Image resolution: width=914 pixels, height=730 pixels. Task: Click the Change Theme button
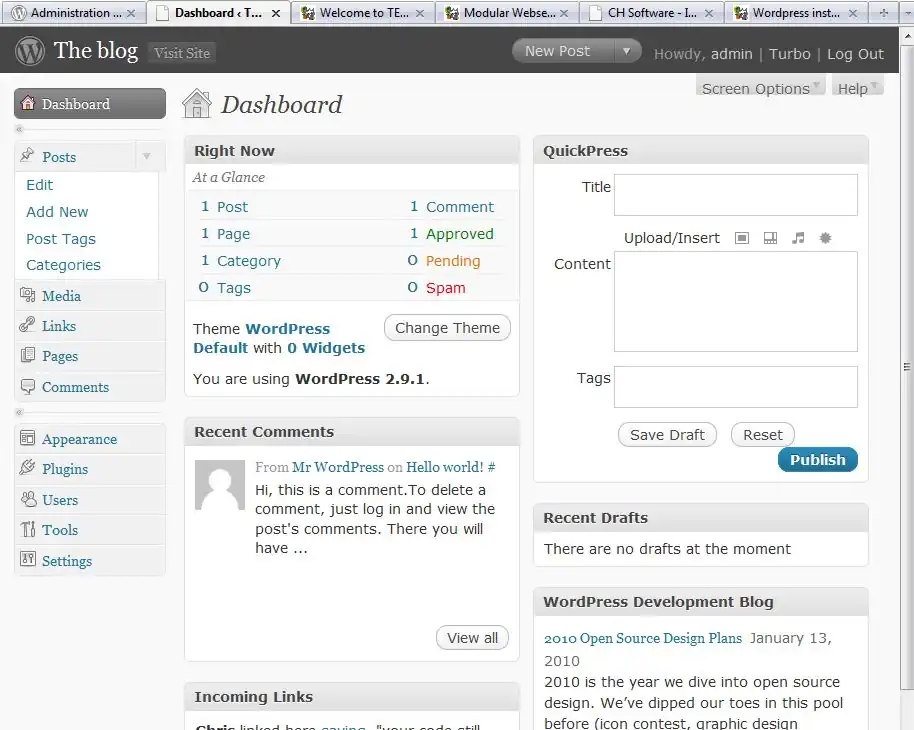tap(447, 328)
